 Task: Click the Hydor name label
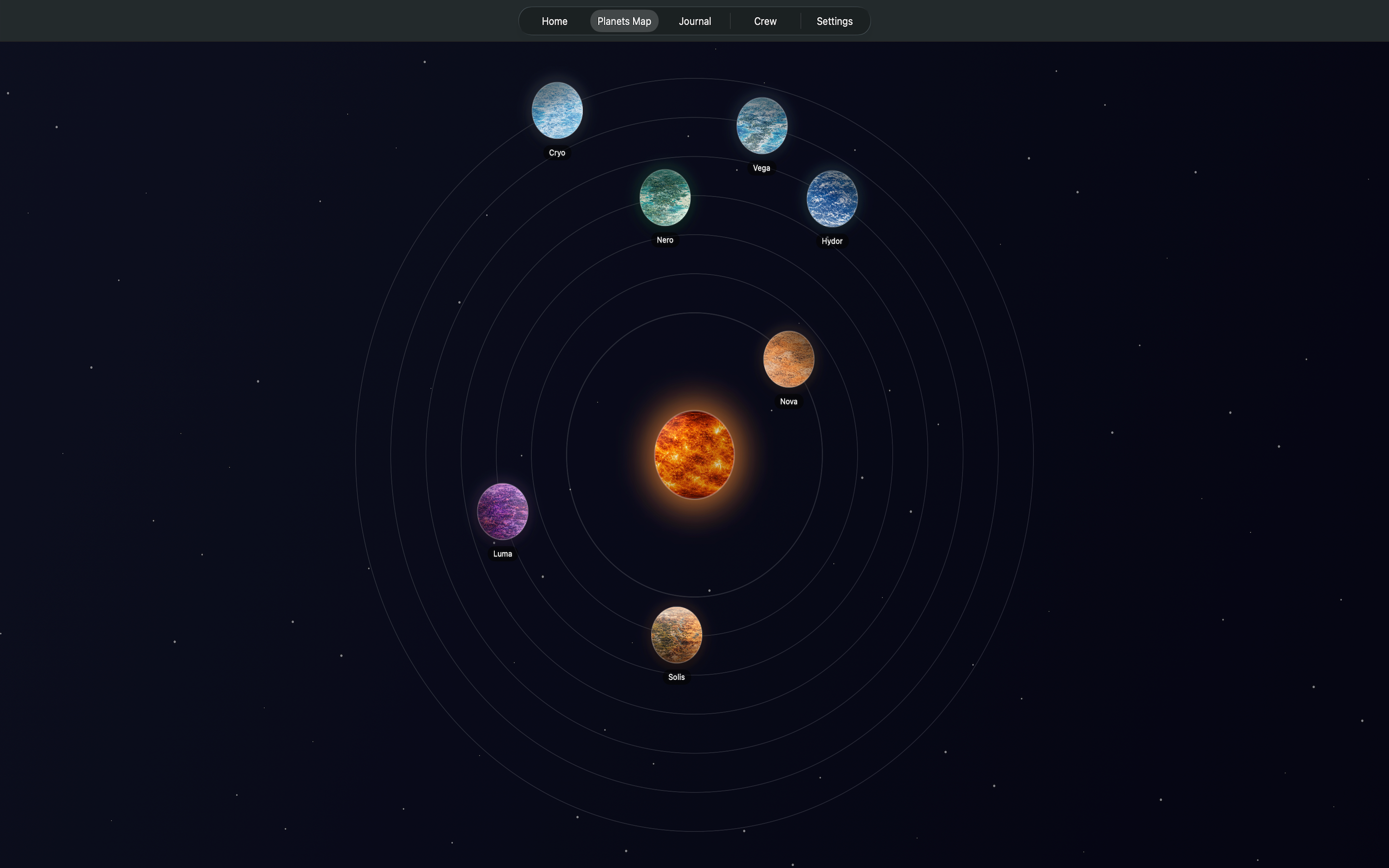831,241
